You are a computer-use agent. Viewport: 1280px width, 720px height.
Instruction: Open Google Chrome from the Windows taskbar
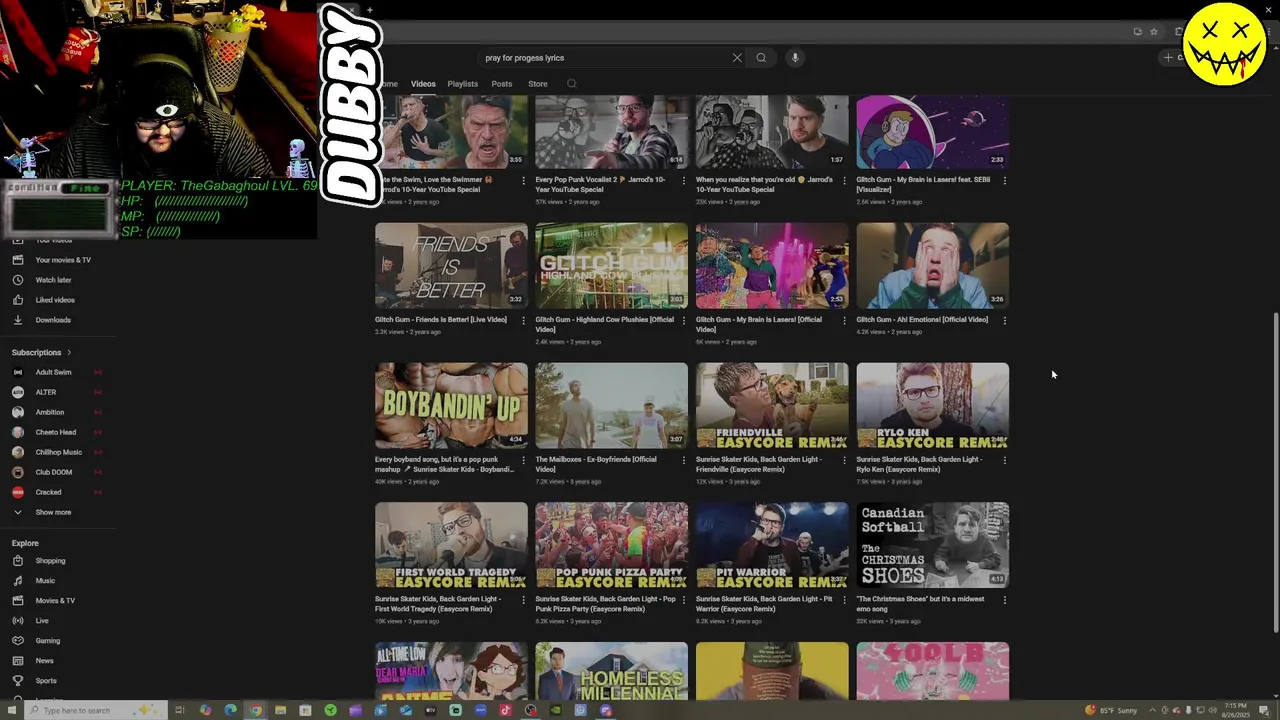[x=255, y=710]
